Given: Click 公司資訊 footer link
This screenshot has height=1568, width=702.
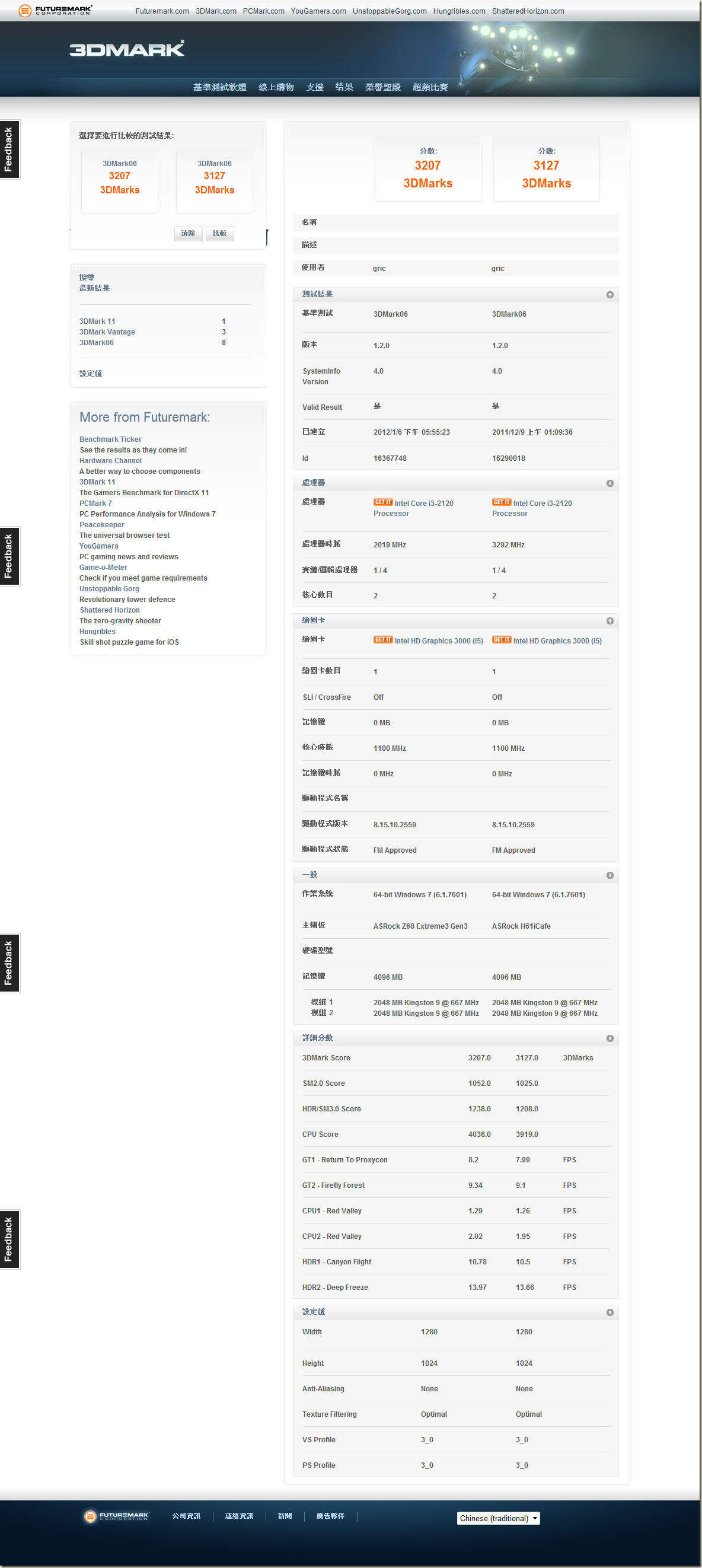Looking at the screenshot, I should pos(186,1516).
